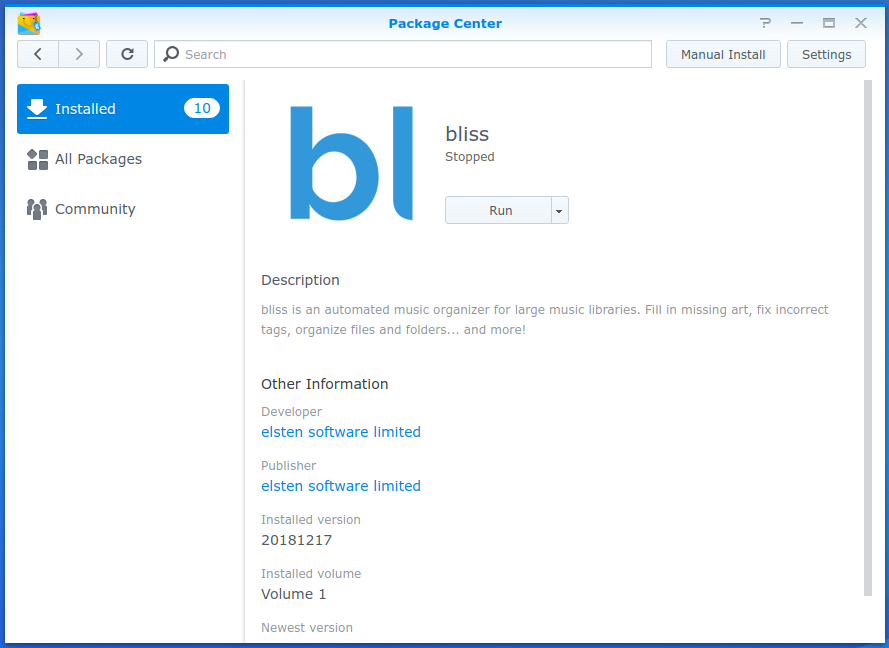Open Manual Install dialog

pyautogui.click(x=723, y=54)
